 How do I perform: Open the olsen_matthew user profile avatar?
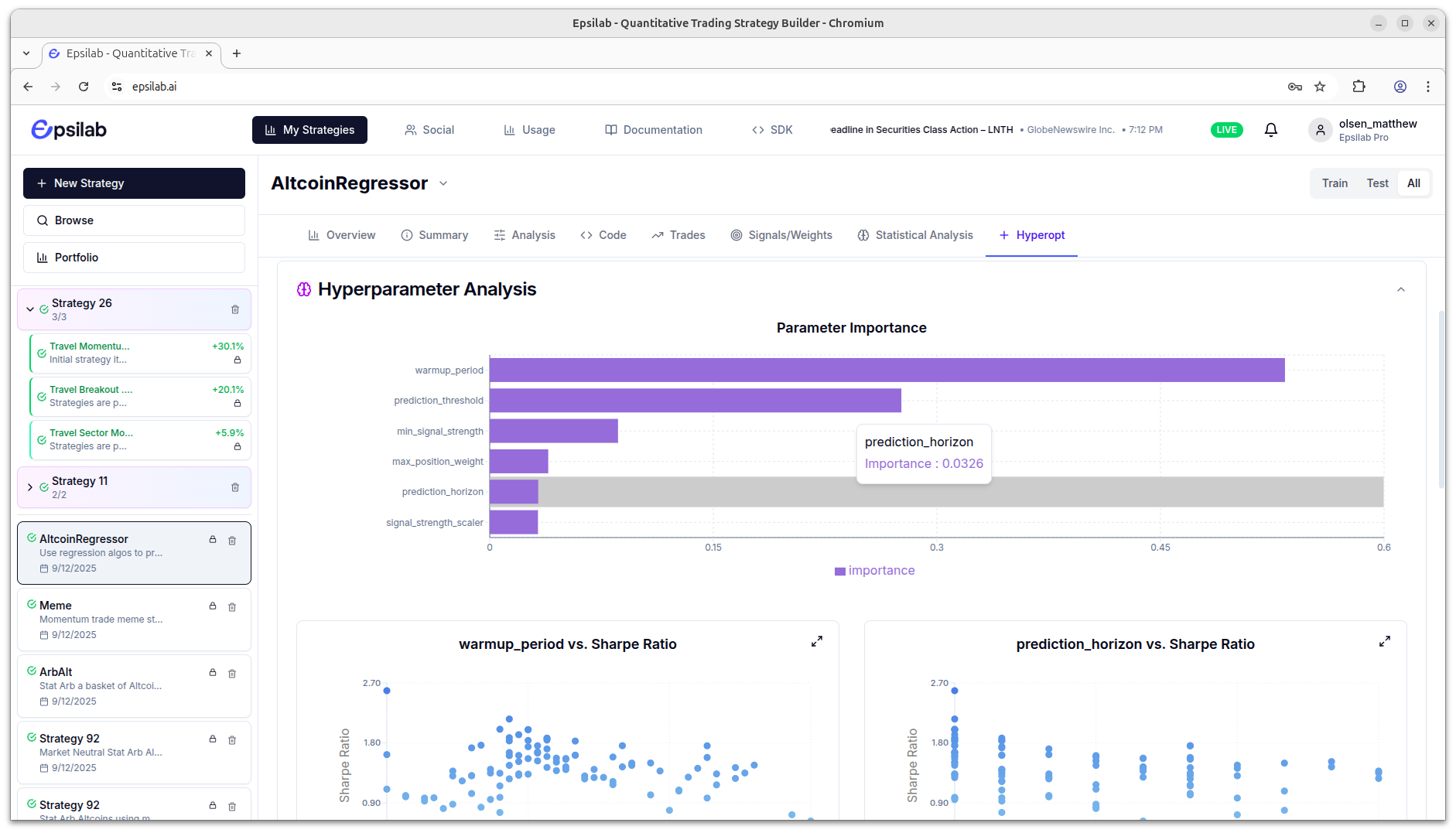(x=1321, y=130)
